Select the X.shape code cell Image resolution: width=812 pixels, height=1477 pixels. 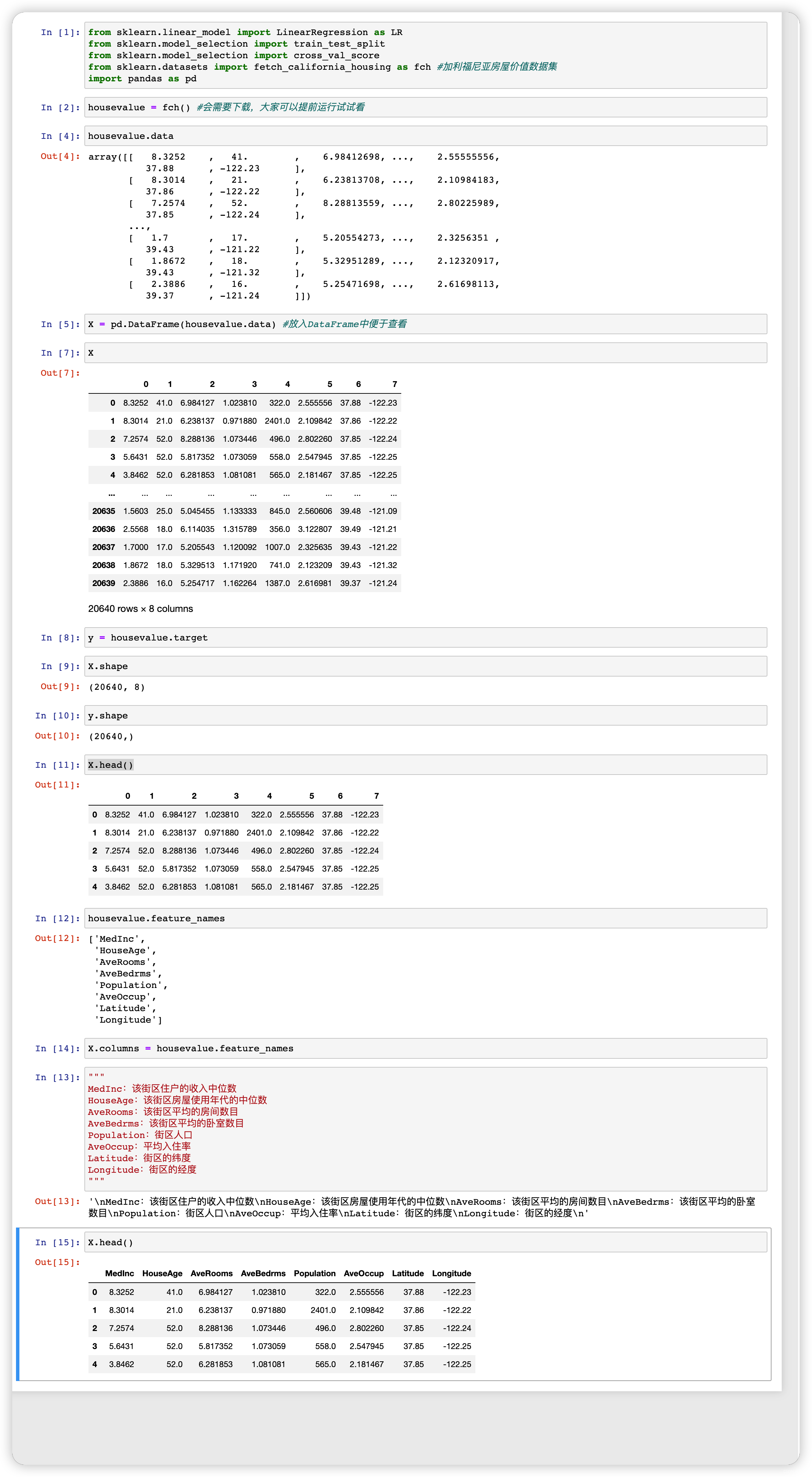coord(425,666)
